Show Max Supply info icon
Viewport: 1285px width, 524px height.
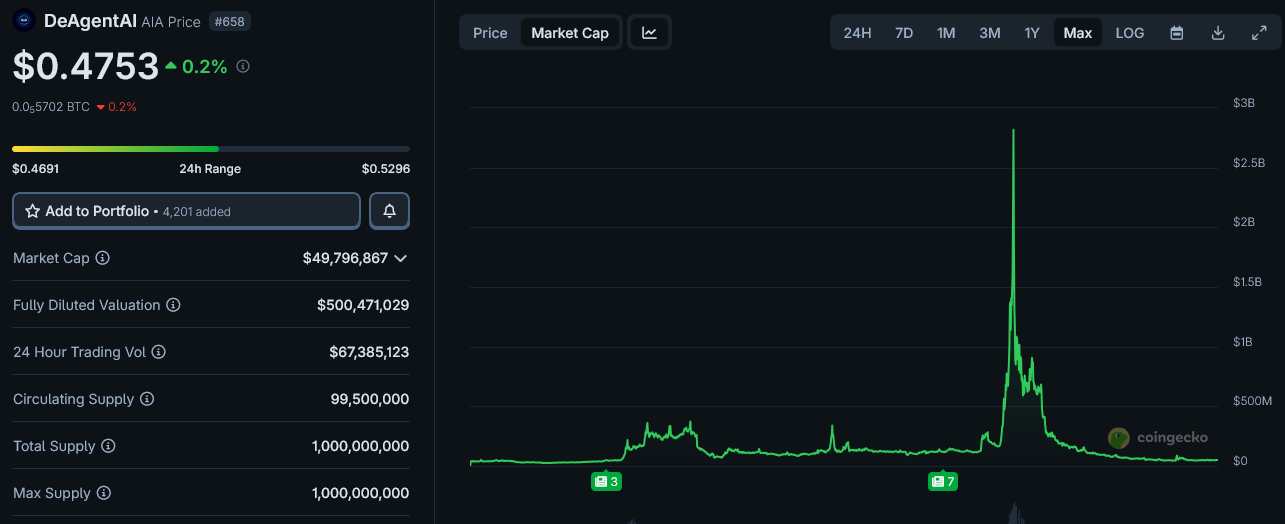click(104, 493)
